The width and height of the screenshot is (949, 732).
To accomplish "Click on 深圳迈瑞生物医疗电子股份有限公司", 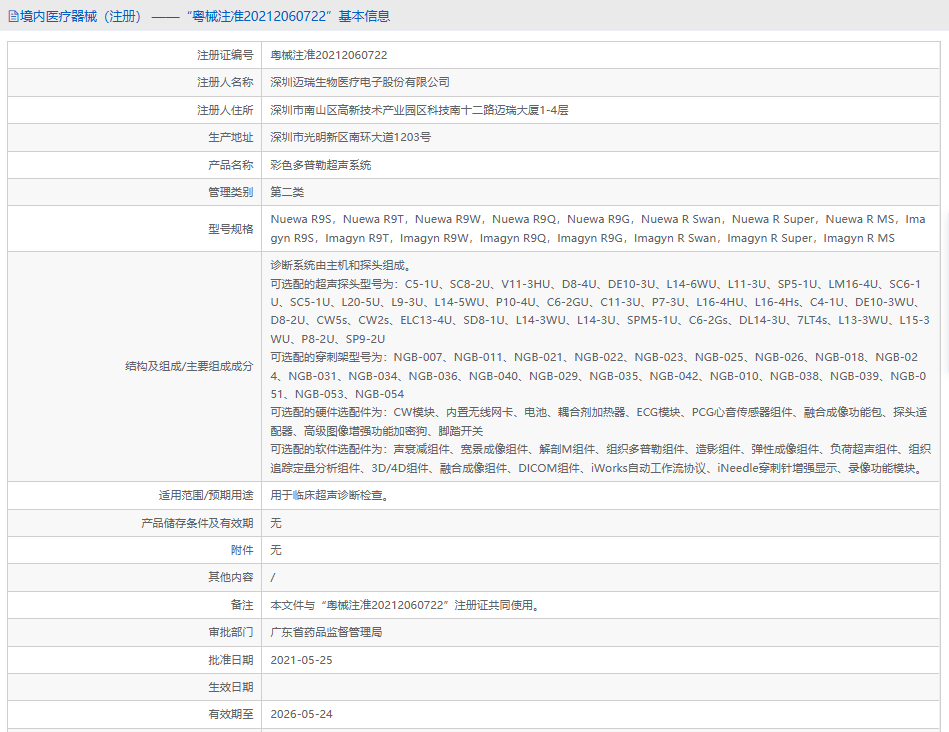I will 360,82.
